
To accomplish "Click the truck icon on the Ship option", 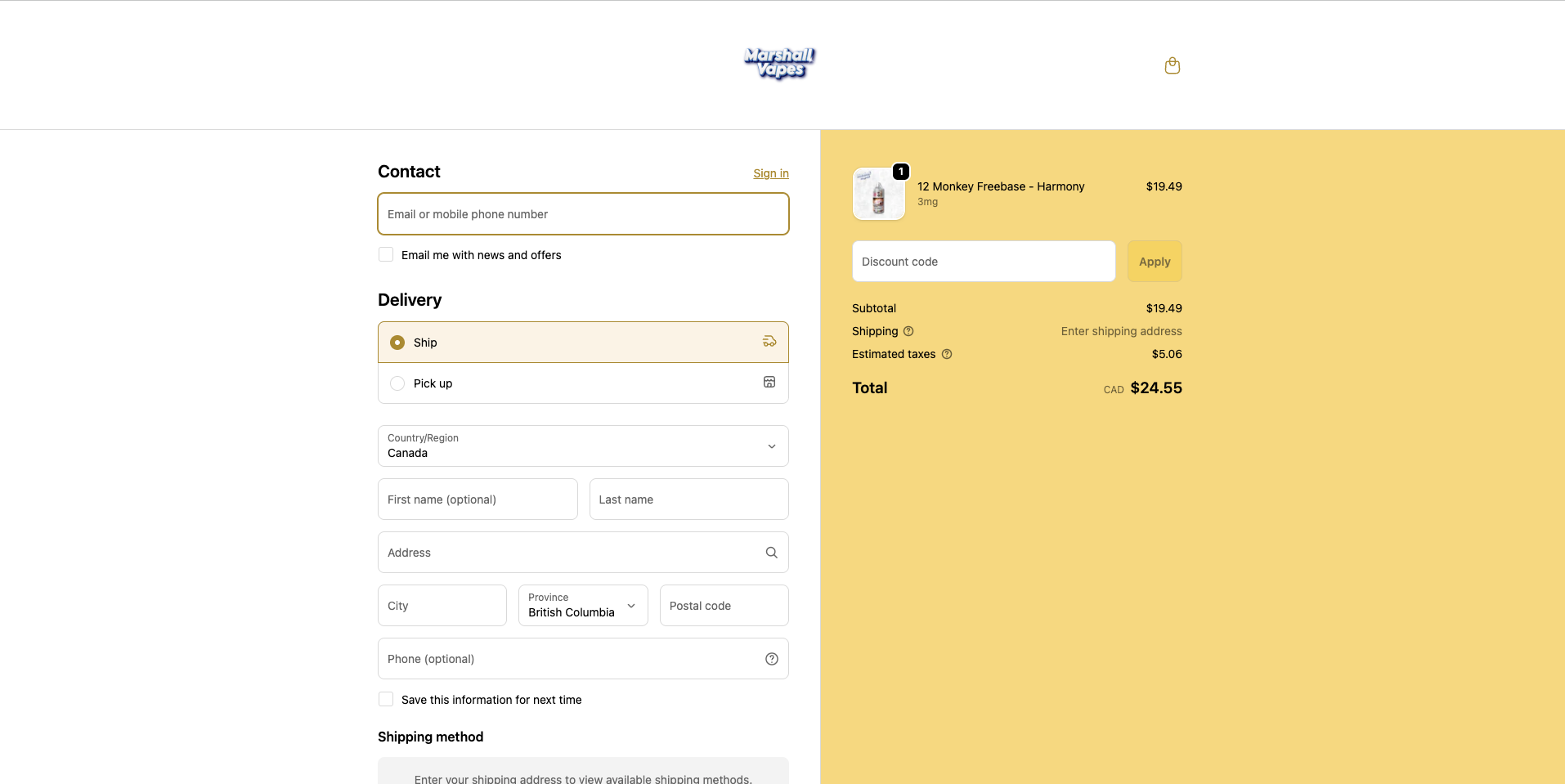I will pyautogui.click(x=769, y=342).
